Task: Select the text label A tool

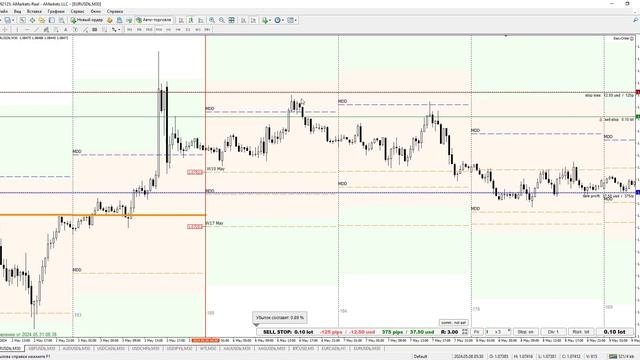Action: coord(65,29)
